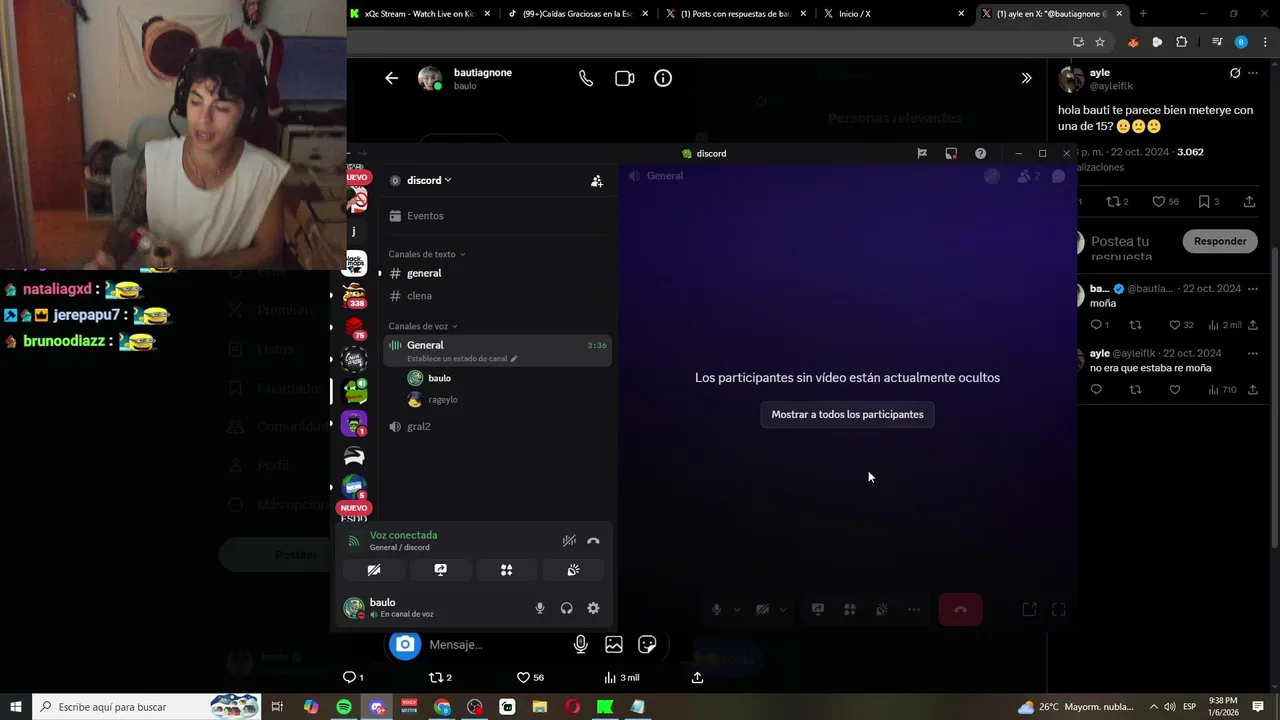Image resolution: width=1280 pixels, height=720 pixels.
Task: Deafen audio with the headphones icon
Action: (x=567, y=608)
